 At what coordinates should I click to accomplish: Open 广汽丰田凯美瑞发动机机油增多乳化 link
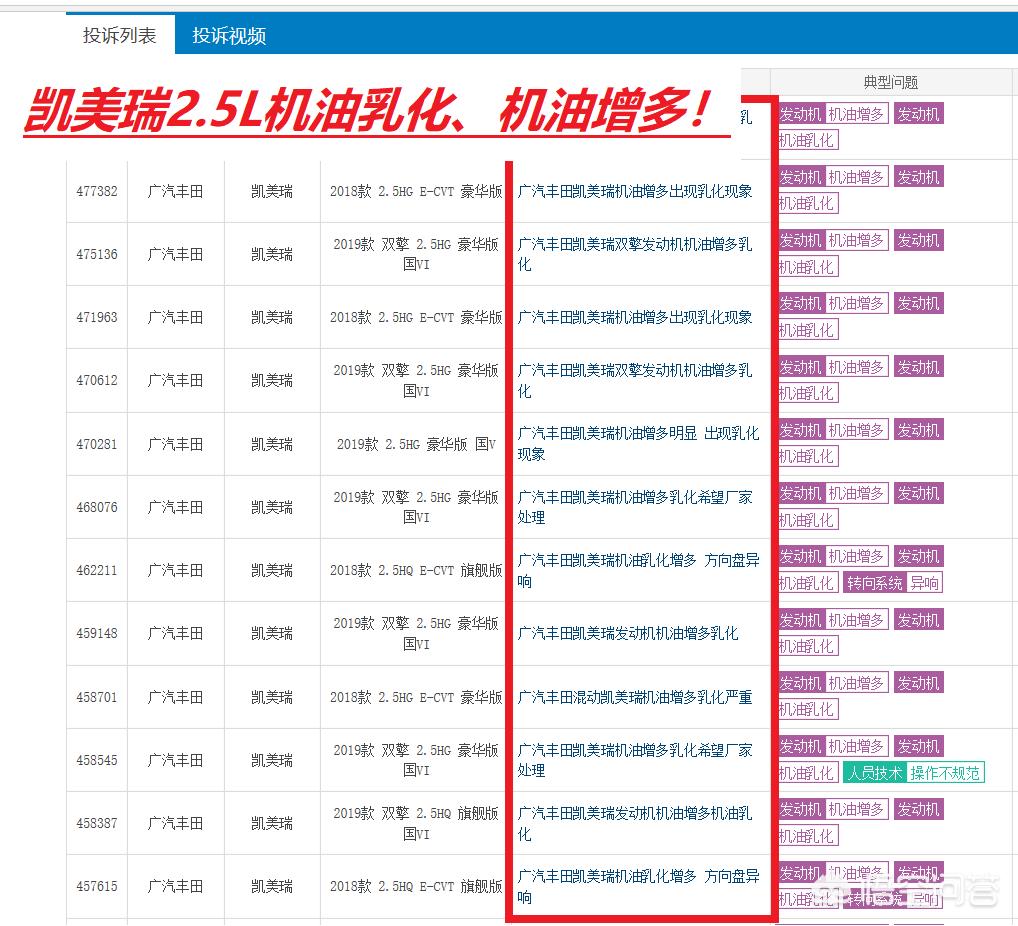627,634
